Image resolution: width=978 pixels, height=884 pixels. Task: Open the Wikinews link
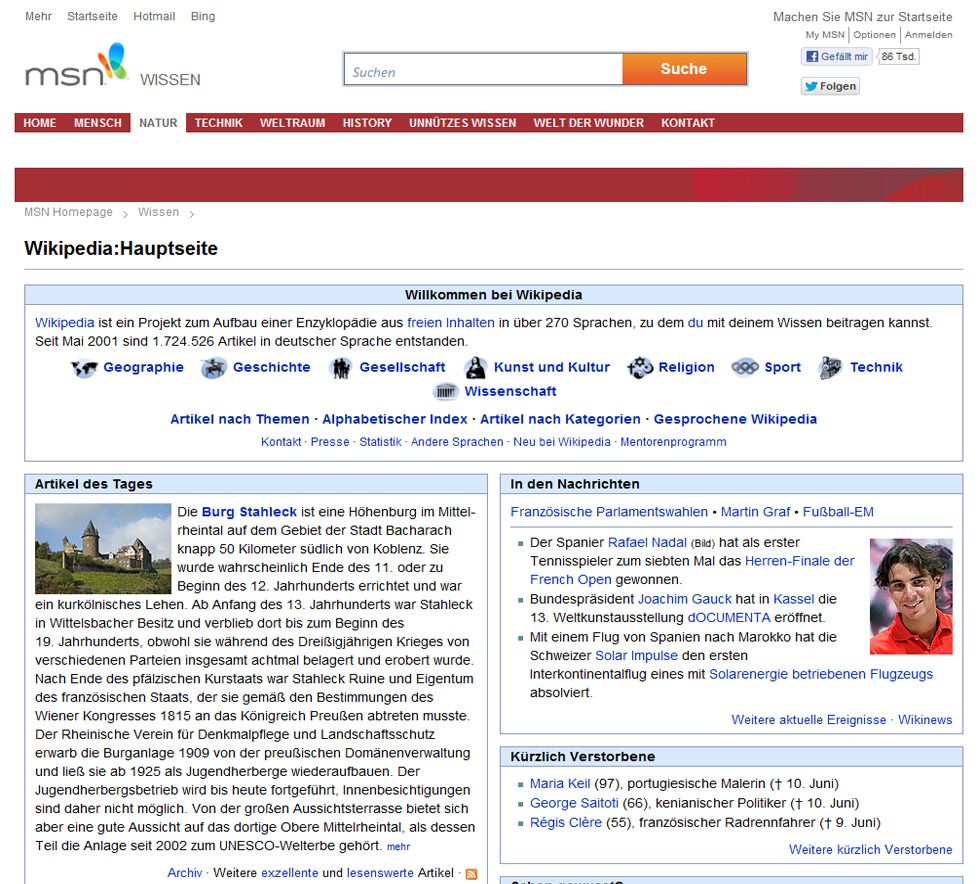(926, 720)
